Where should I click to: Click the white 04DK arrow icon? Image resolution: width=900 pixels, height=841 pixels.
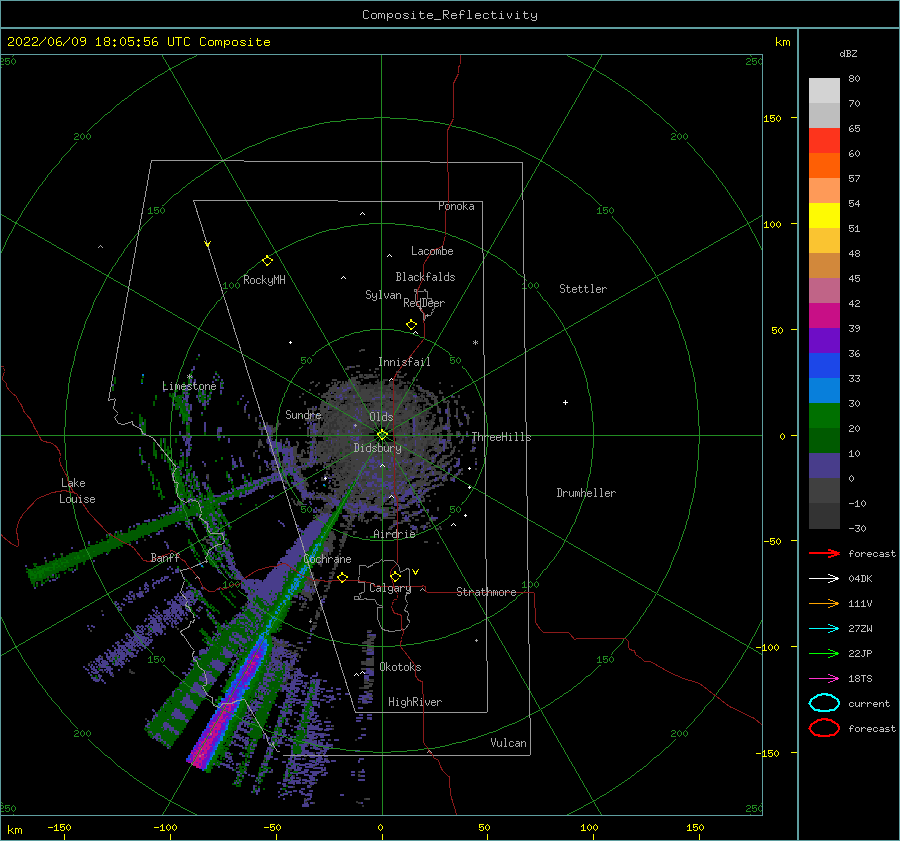pos(824,579)
